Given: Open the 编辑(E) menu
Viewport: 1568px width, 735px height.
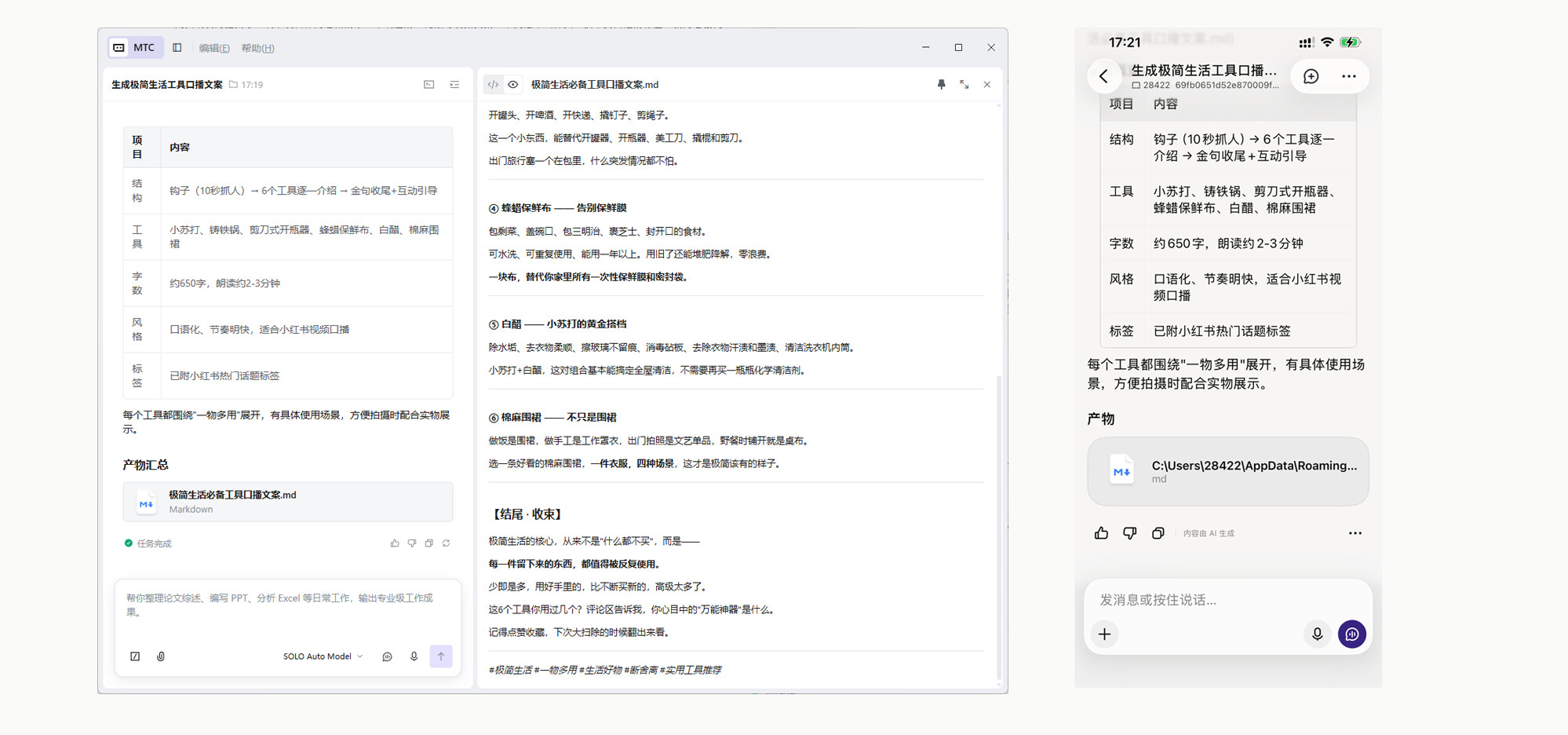Looking at the screenshot, I should click(214, 48).
